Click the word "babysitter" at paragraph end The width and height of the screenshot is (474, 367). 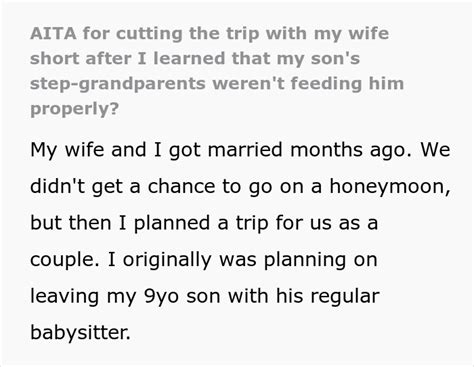click(79, 332)
